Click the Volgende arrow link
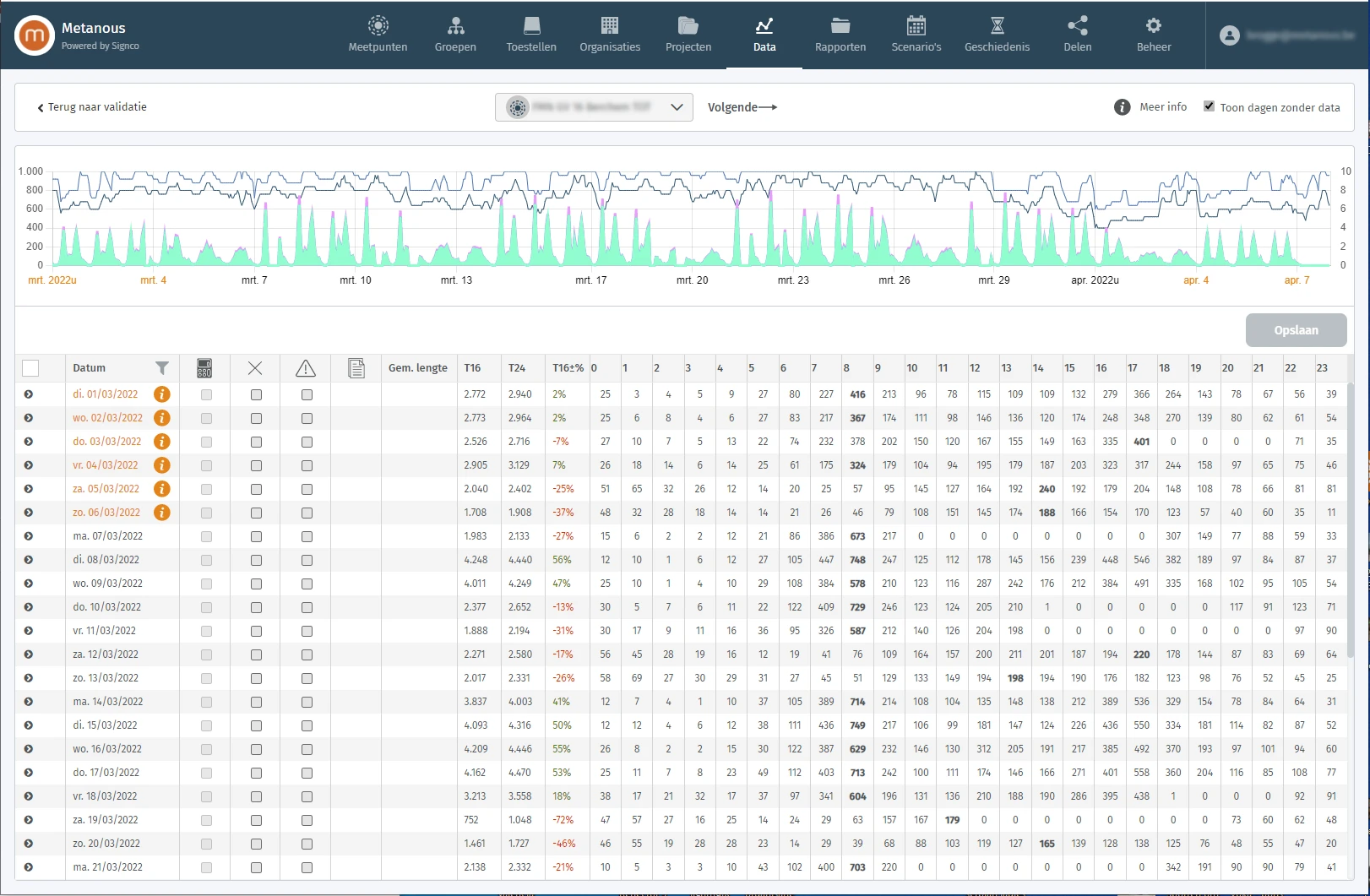Viewport: 1370px width, 896px height. [x=742, y=107]
